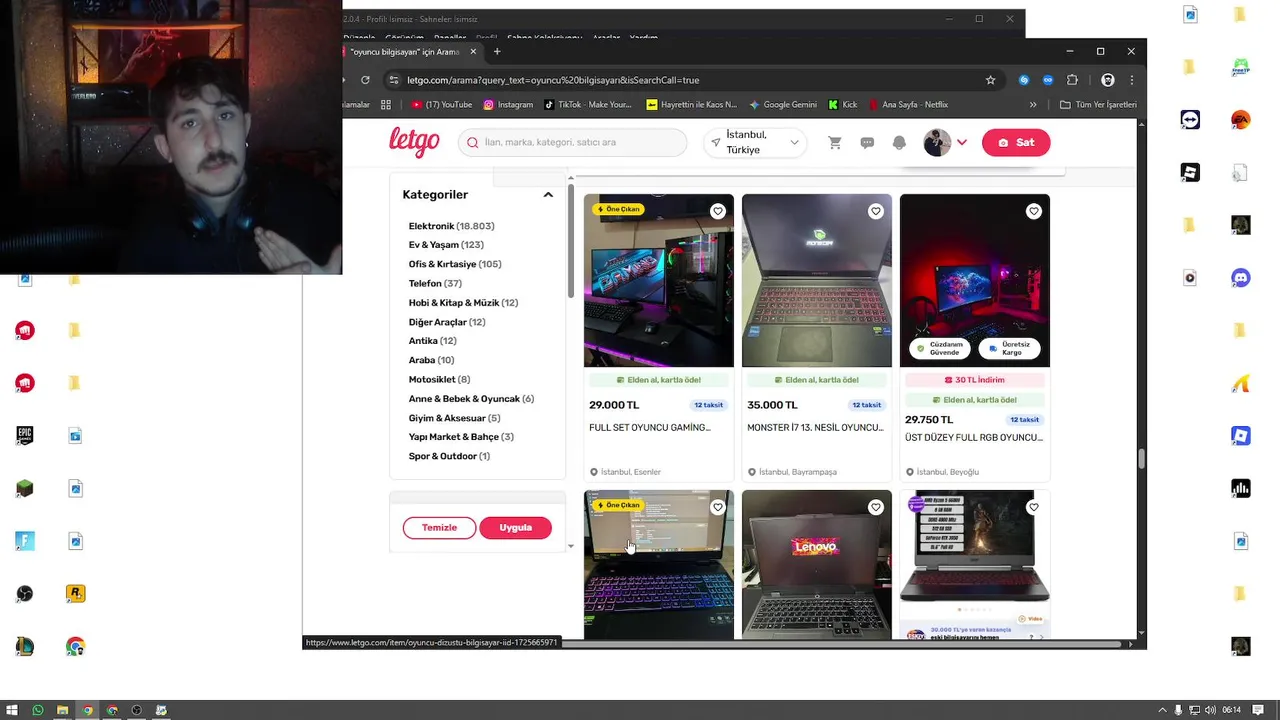Filter by Ev & Yaşam category
Screen dimensions: 1280x720
[446, 245]
